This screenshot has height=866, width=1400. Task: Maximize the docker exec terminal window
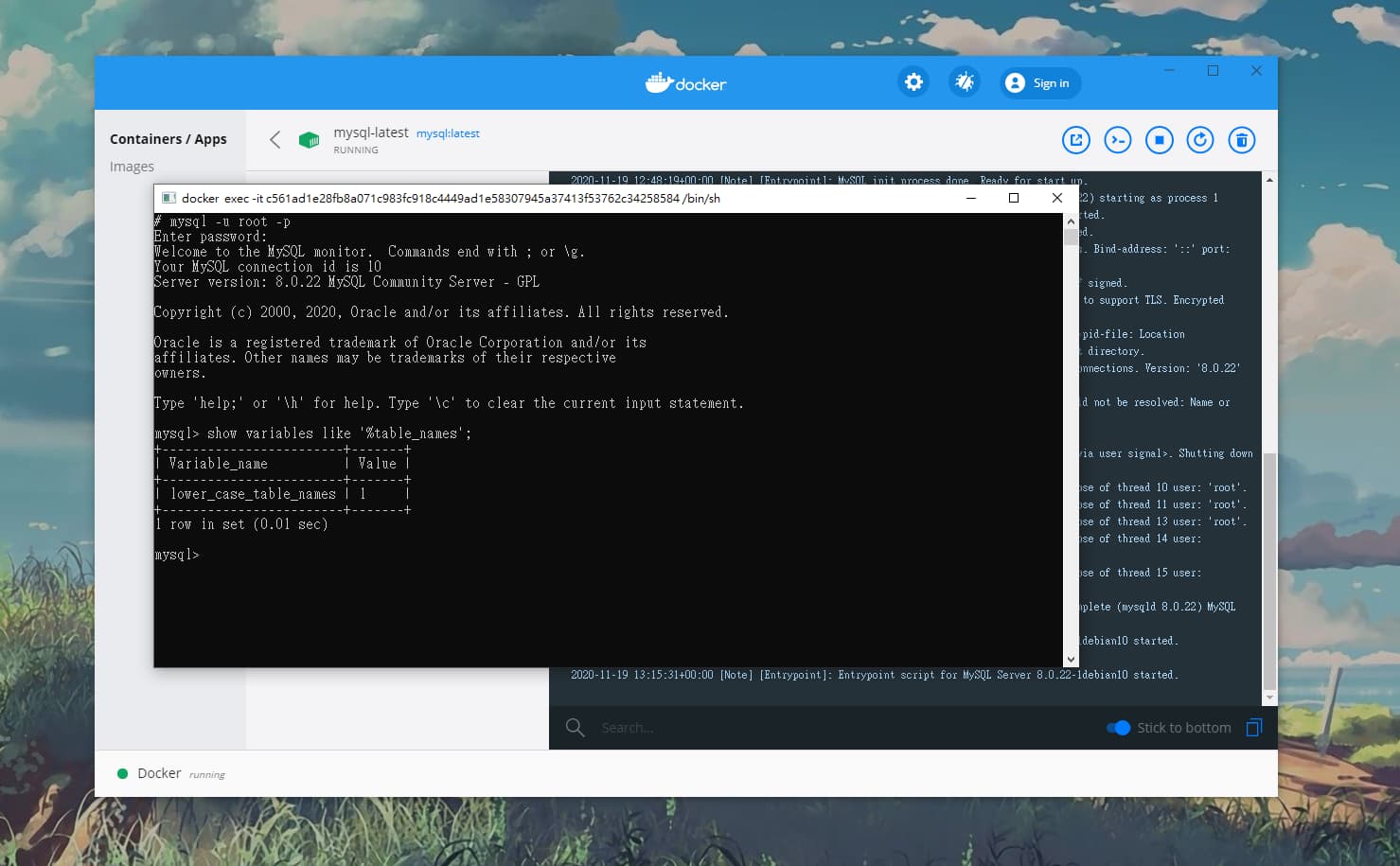coord(1014,198)
